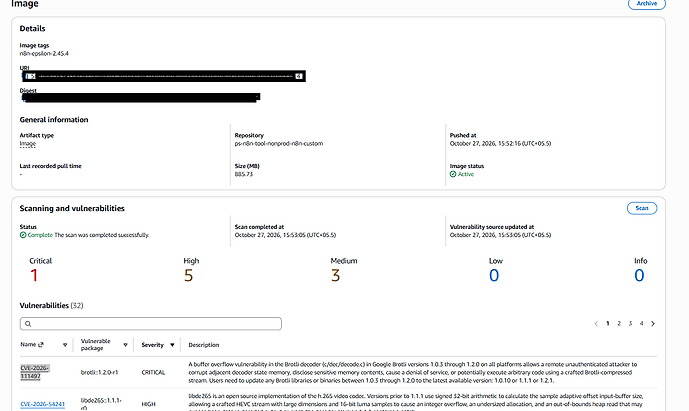Click the Pushed at date October 27, 2026, 15:52:16
Image resolution: width=689 pixels, height=411 pixels.
point(500,144)
